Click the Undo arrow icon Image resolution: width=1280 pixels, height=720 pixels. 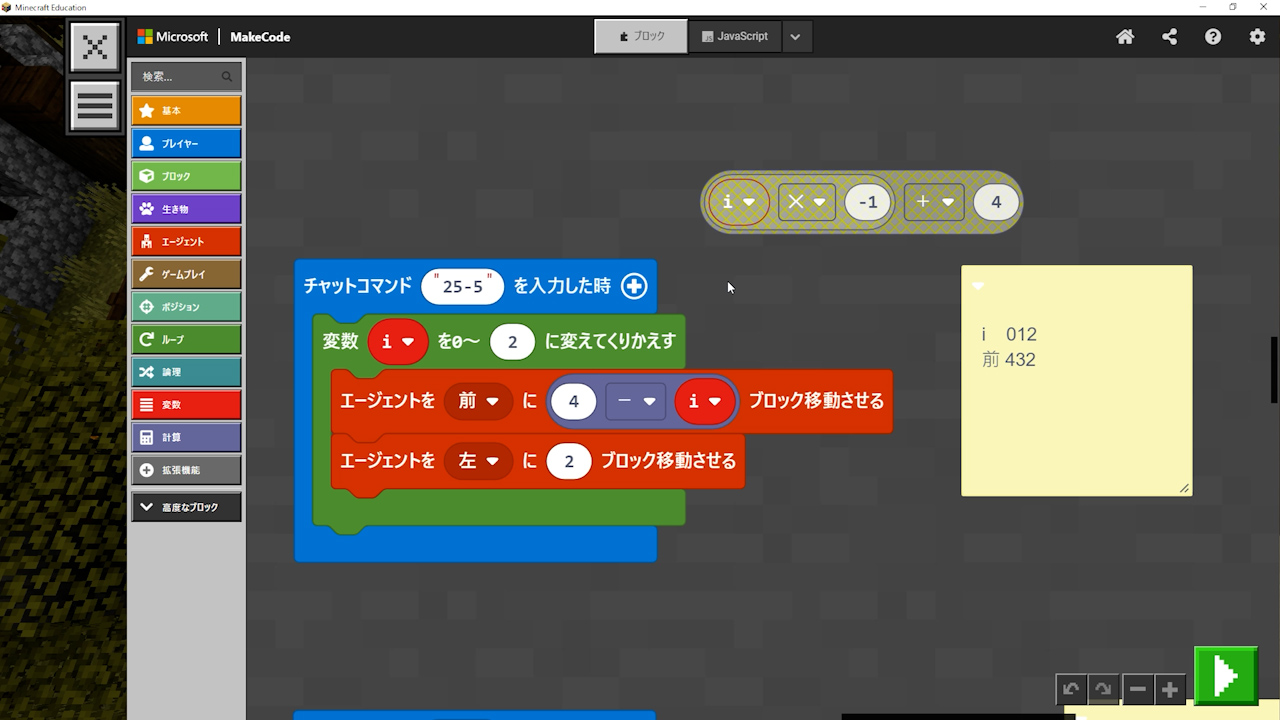[x=1071, y=689]
